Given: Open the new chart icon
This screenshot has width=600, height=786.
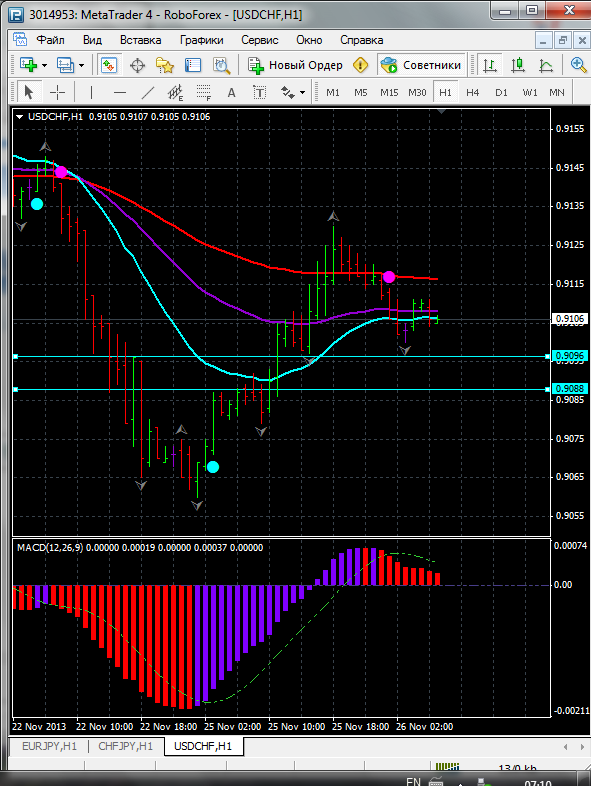Looking at the screenshot, I should (29, 65).
